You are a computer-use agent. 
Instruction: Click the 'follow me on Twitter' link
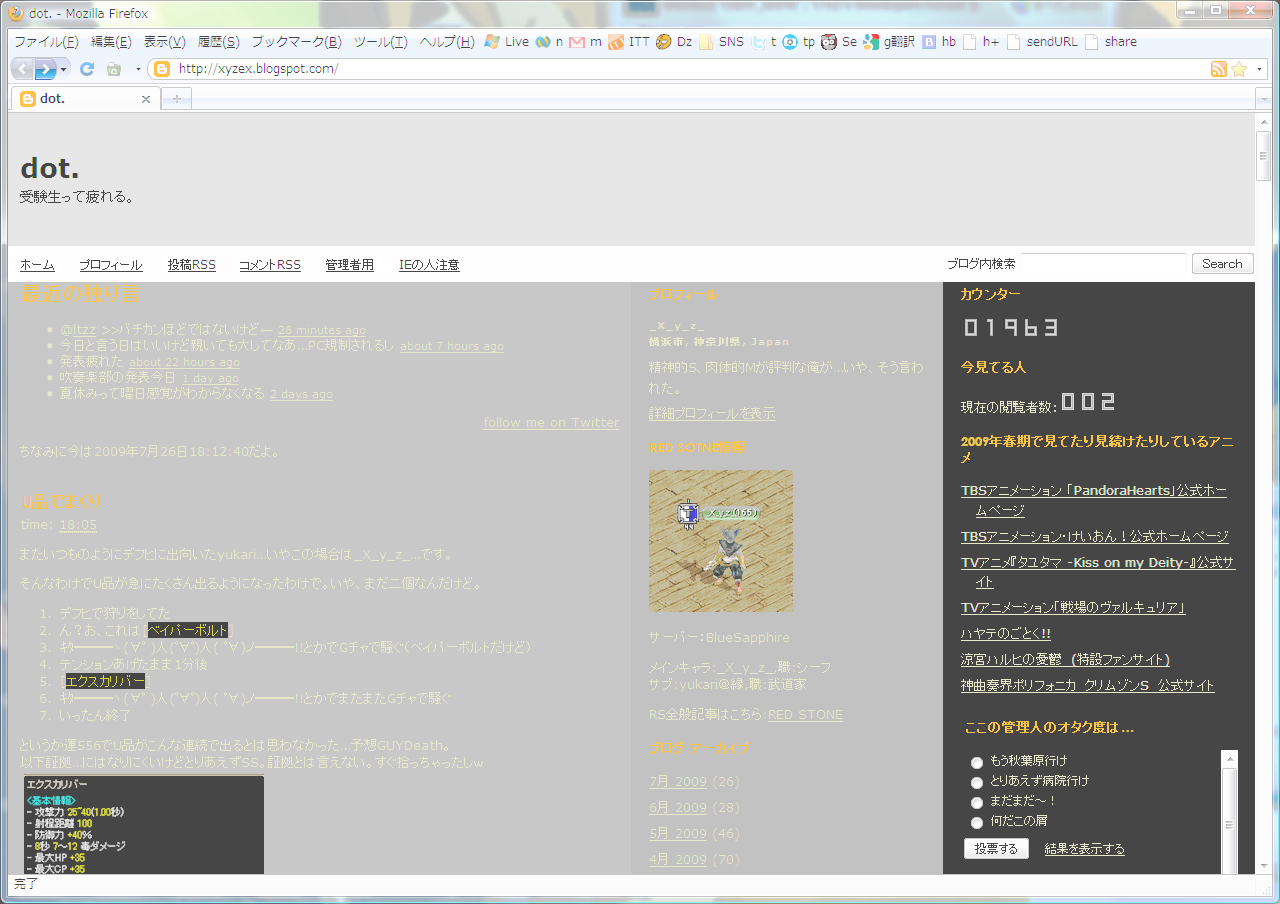click(x=551, y=422)
